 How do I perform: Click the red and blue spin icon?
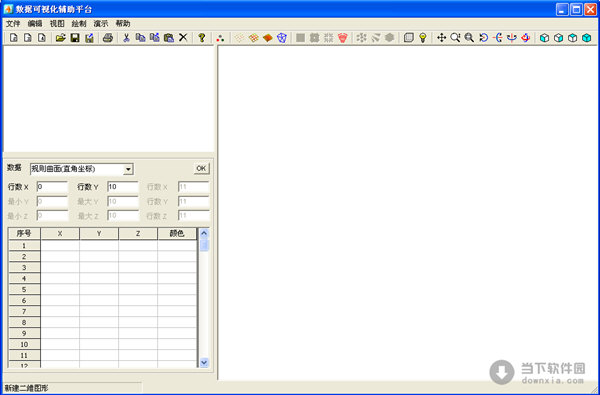526,38
